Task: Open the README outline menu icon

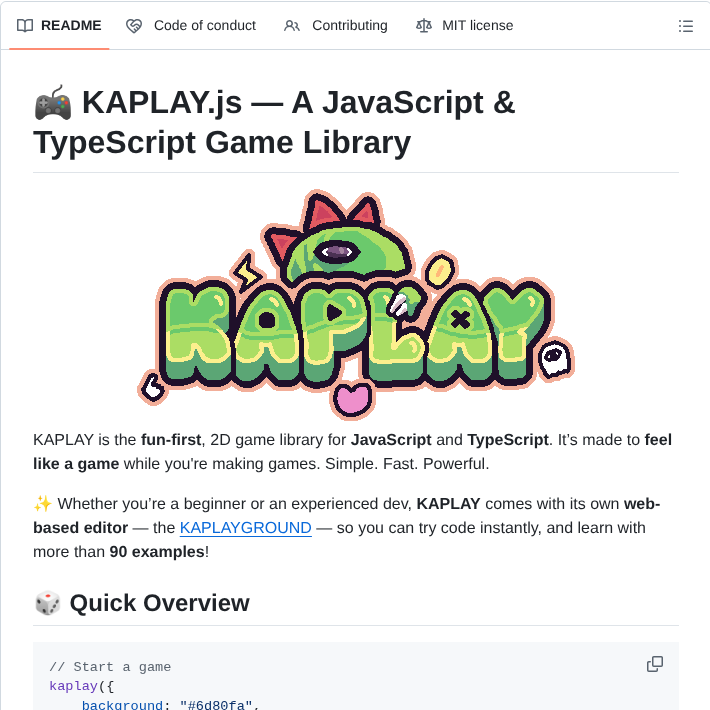Action: 686,26
